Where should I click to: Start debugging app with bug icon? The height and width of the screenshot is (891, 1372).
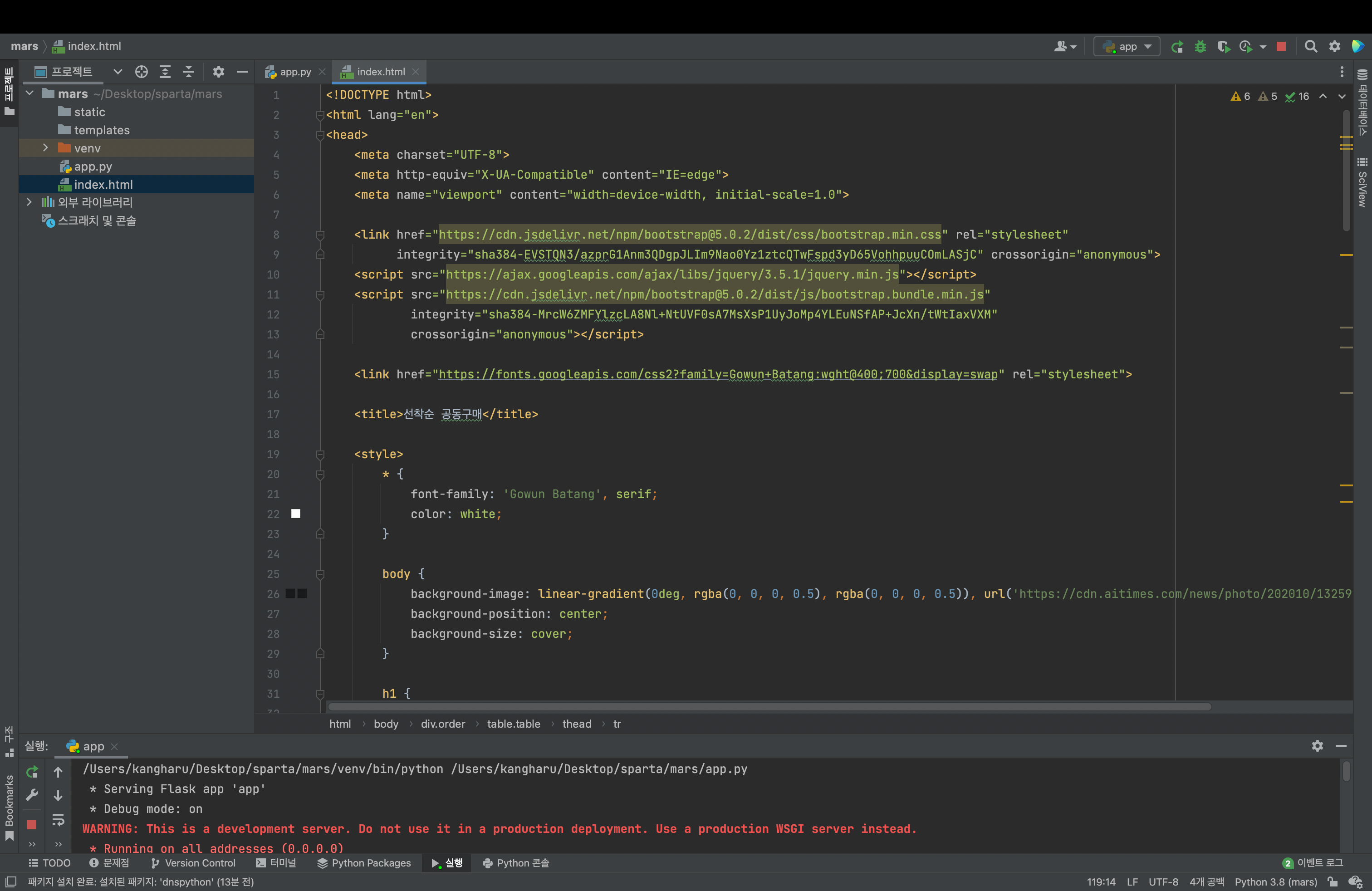click(x=1200, y=47)
